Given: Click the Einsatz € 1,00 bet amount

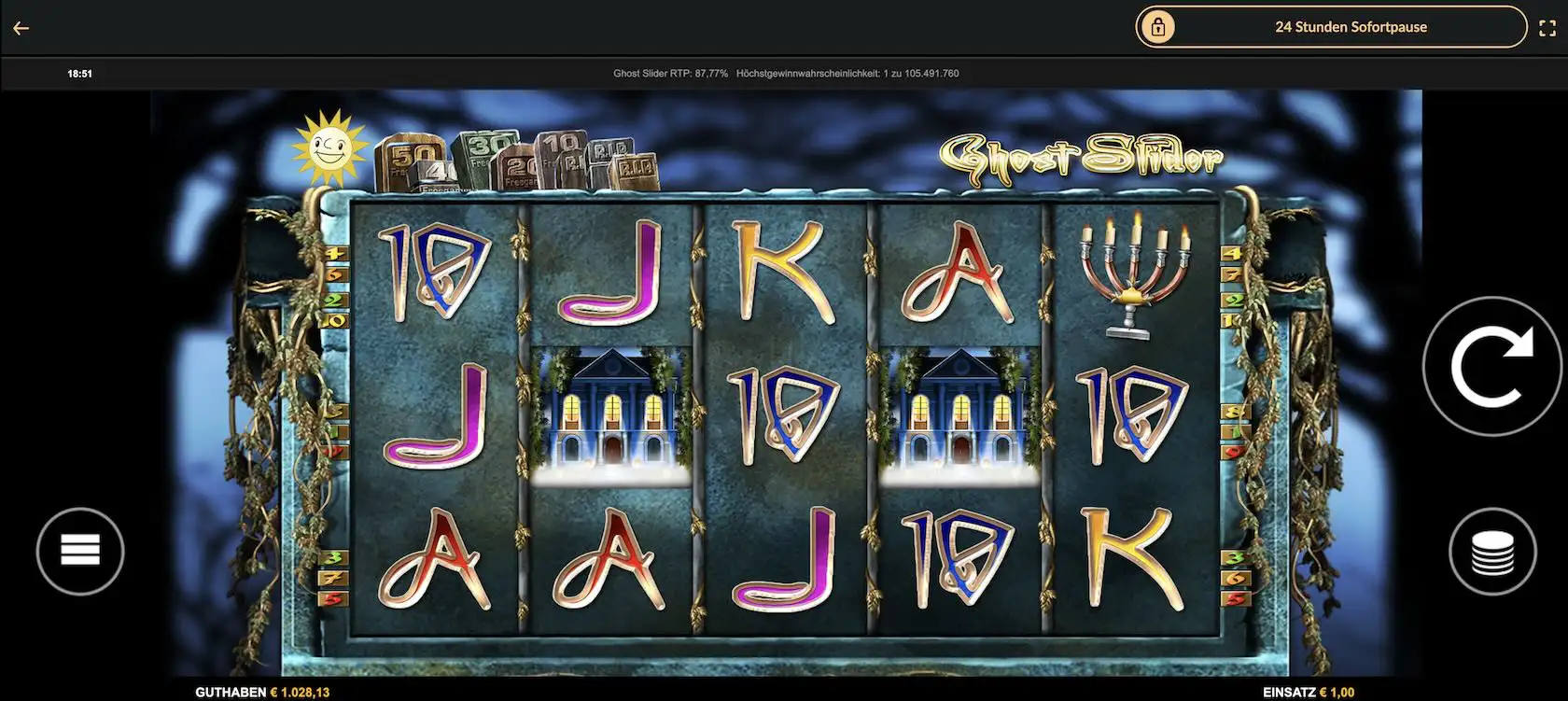Looking at the screenshot, I should point(1308,693).
